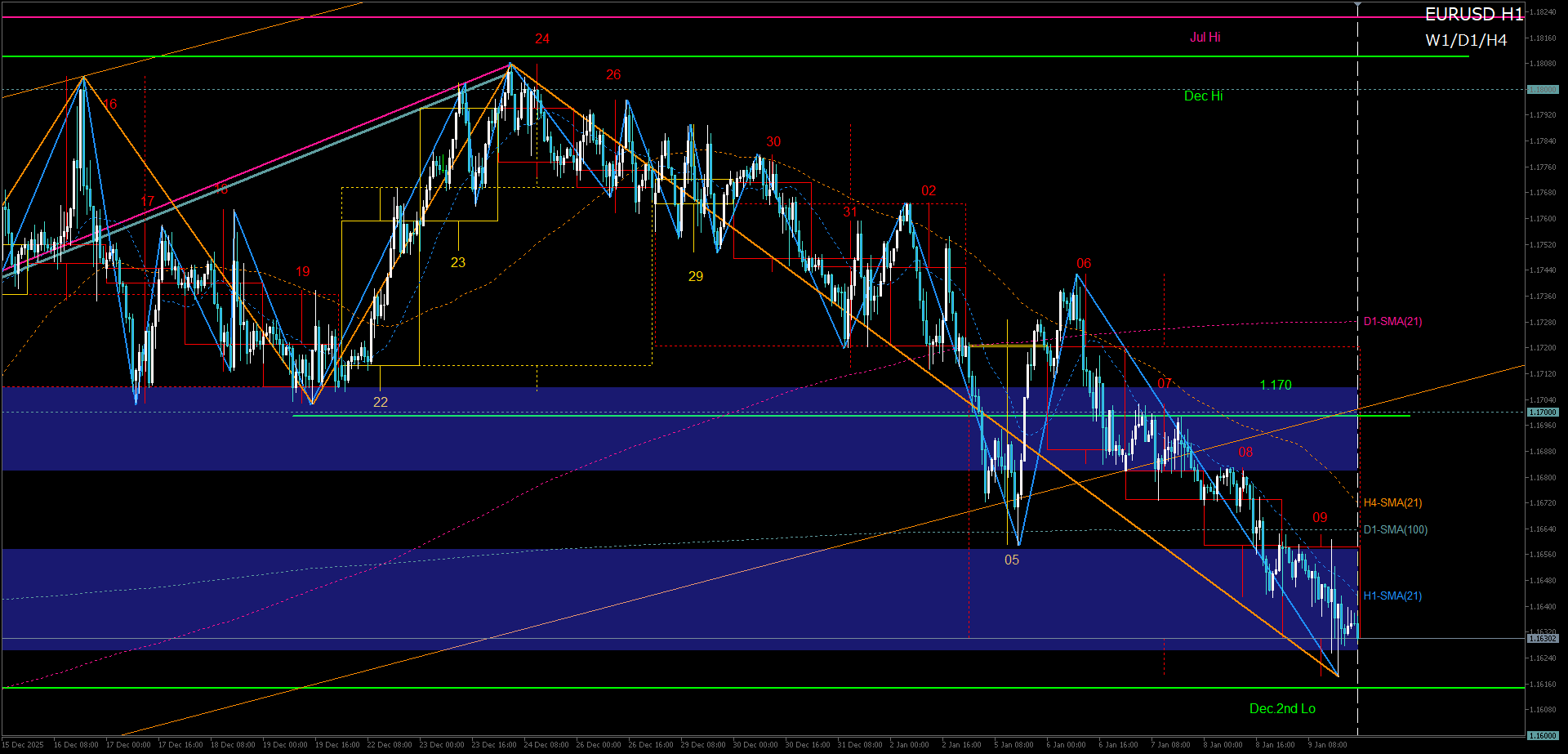Select the Dec Hi text label

pos(1203,96)
